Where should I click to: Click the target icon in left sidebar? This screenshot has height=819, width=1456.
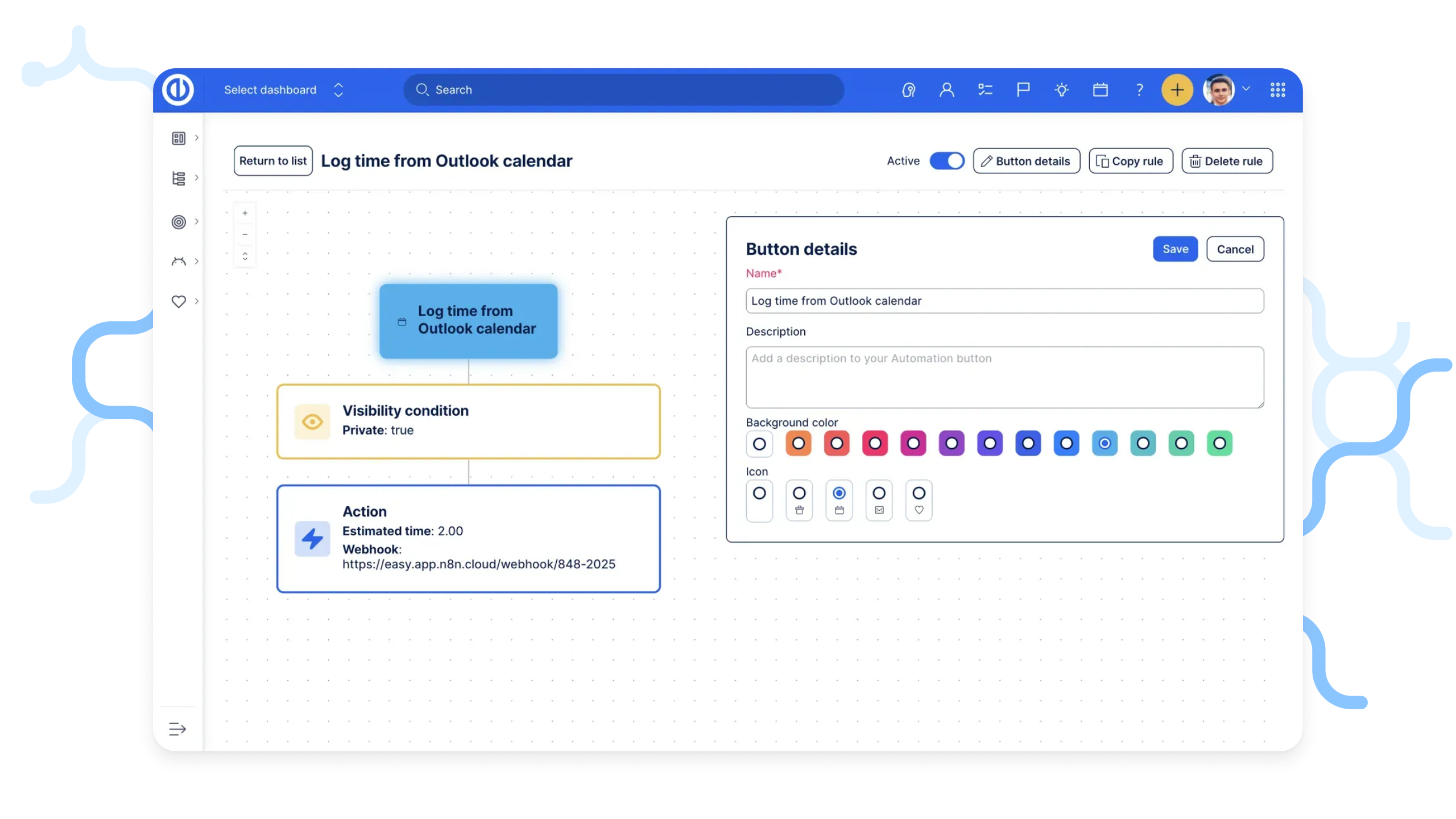pos(178,222)
